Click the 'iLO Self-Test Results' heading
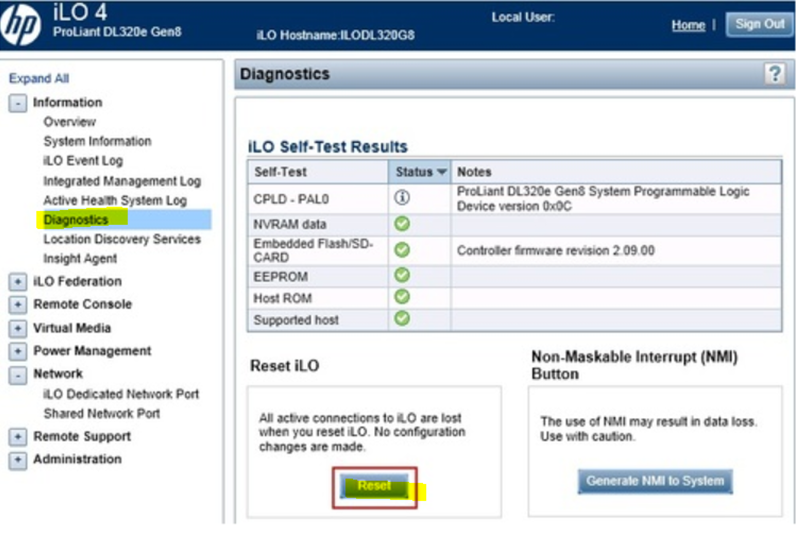796x534 pixels. pos(327,147)
